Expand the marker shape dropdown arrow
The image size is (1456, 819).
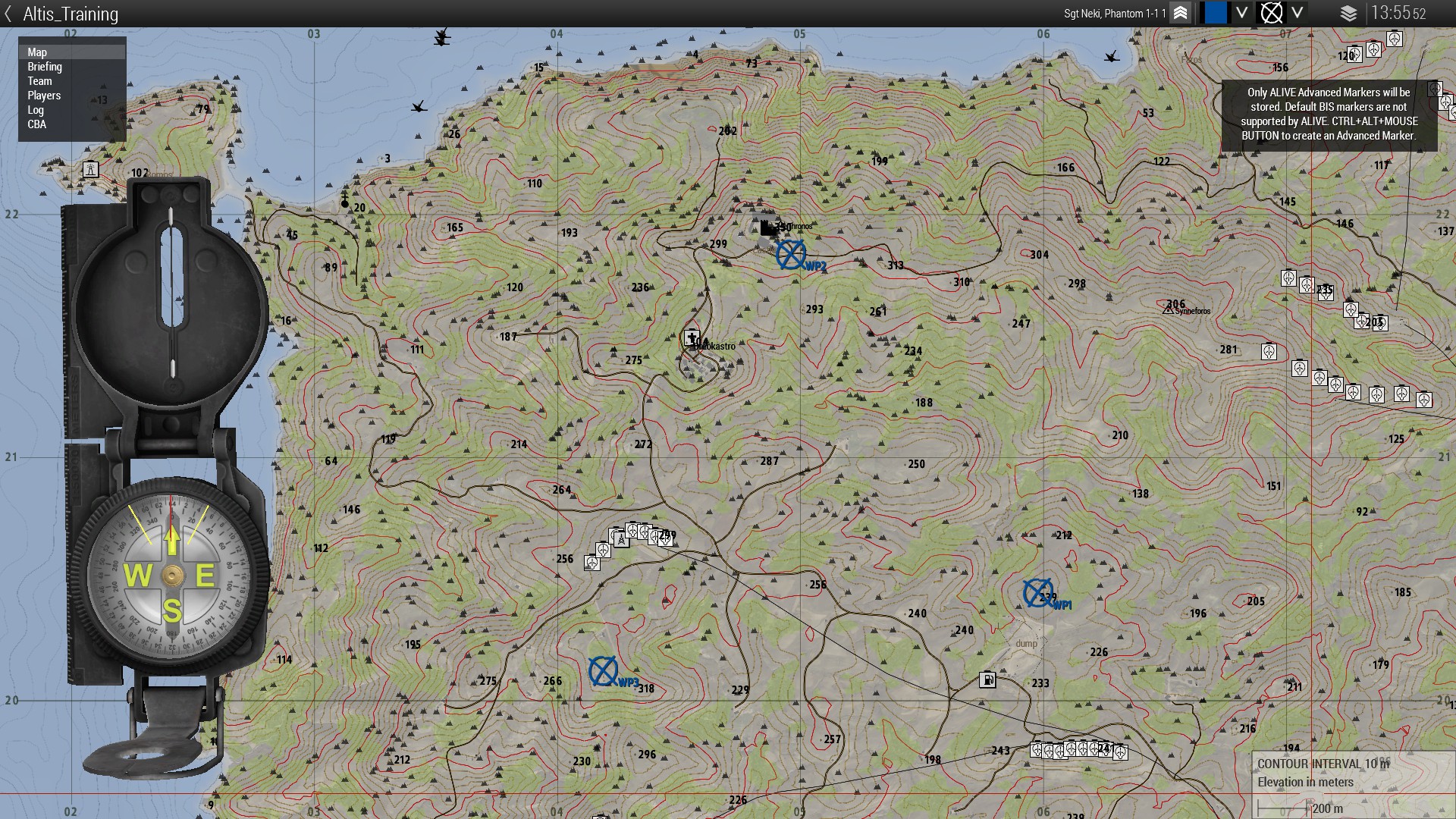coord(1298,14)
